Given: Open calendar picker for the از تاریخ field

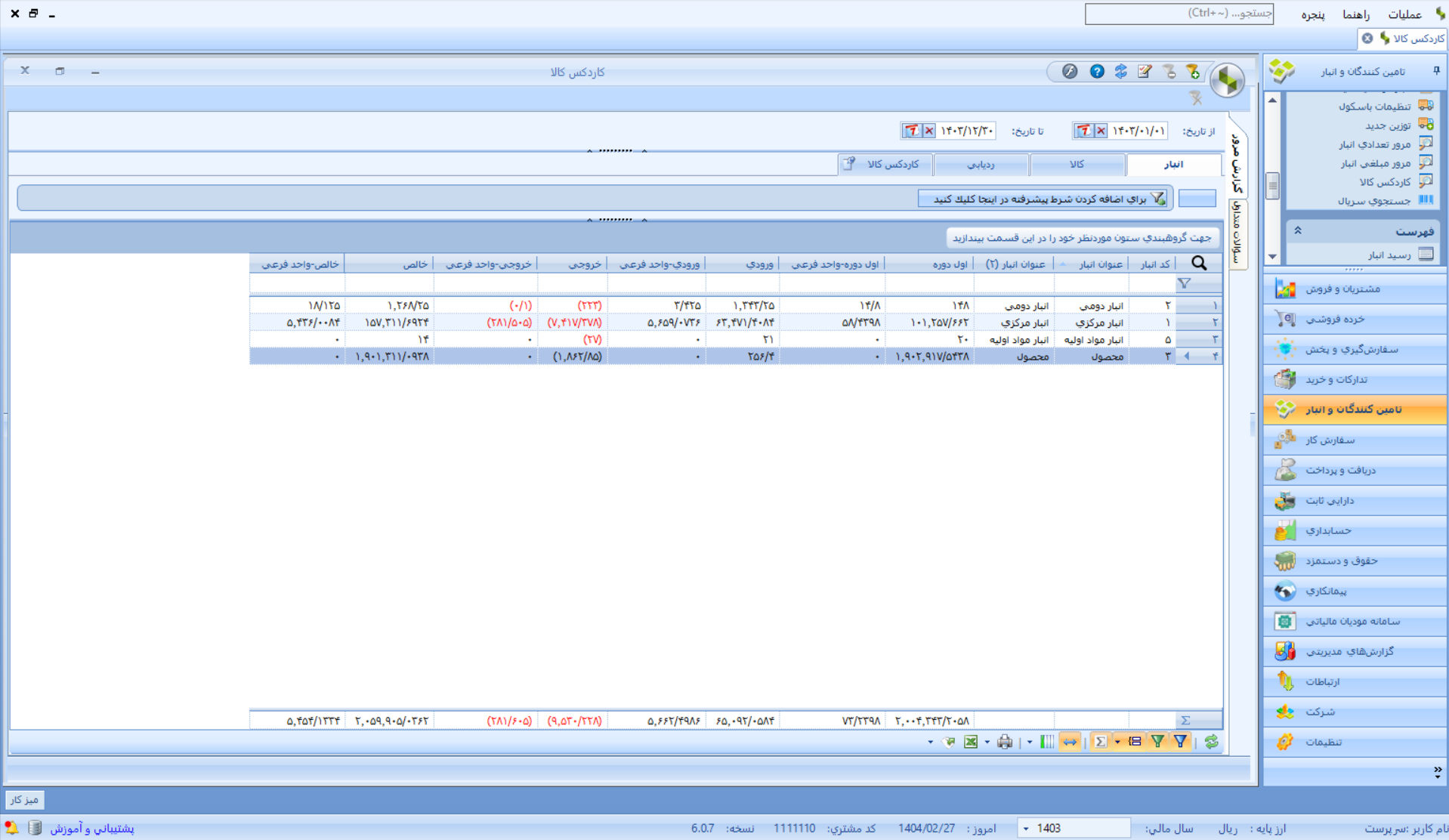Looking at the screenshot, I should point(1084,131).
